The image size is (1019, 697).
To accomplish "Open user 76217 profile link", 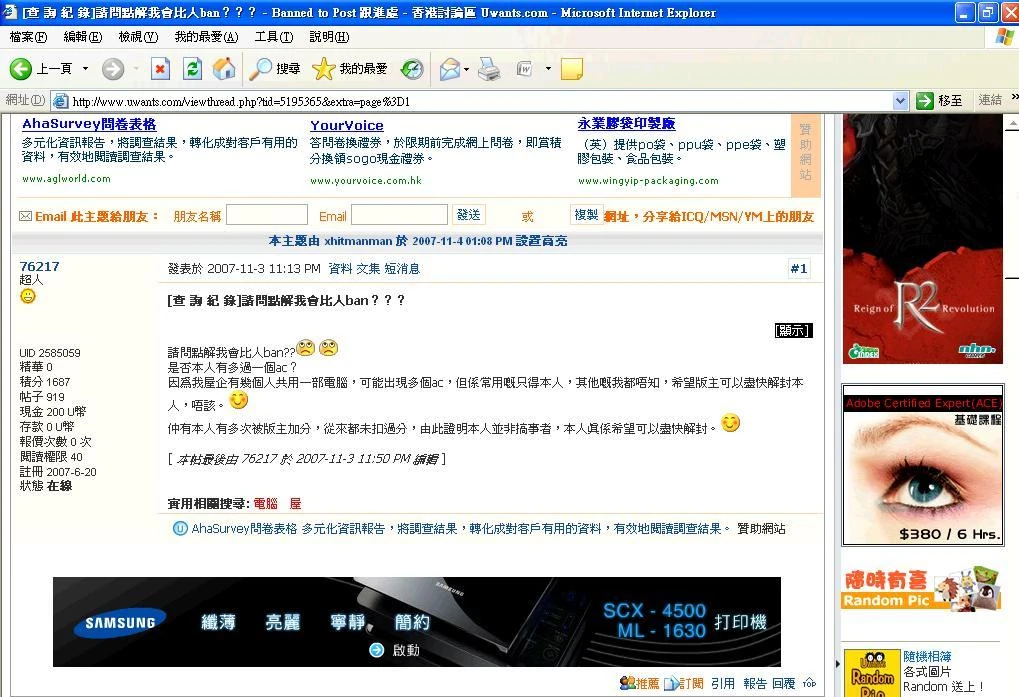I will click(x=39, y=266).
